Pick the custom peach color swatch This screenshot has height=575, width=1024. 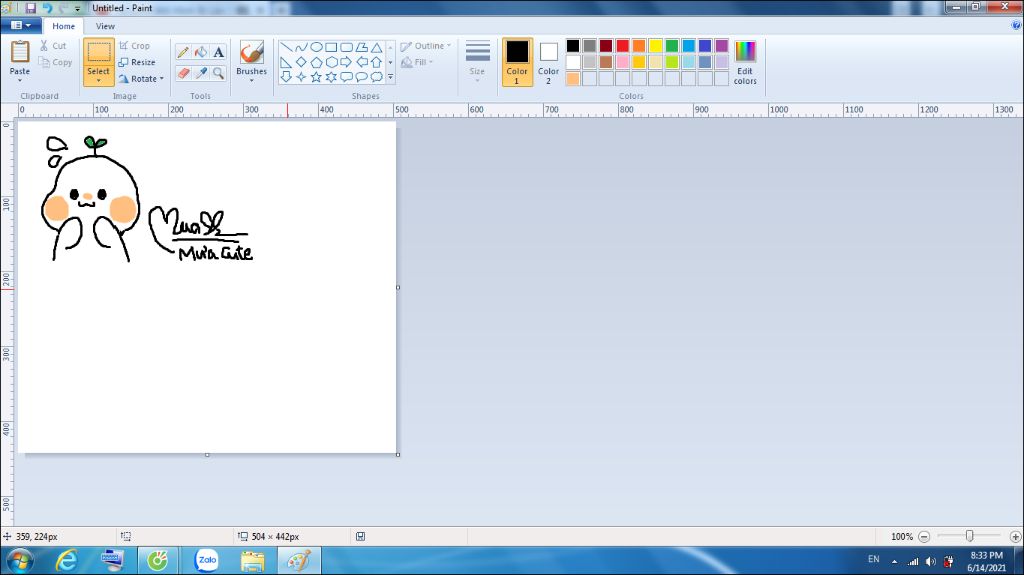(573, 79)
